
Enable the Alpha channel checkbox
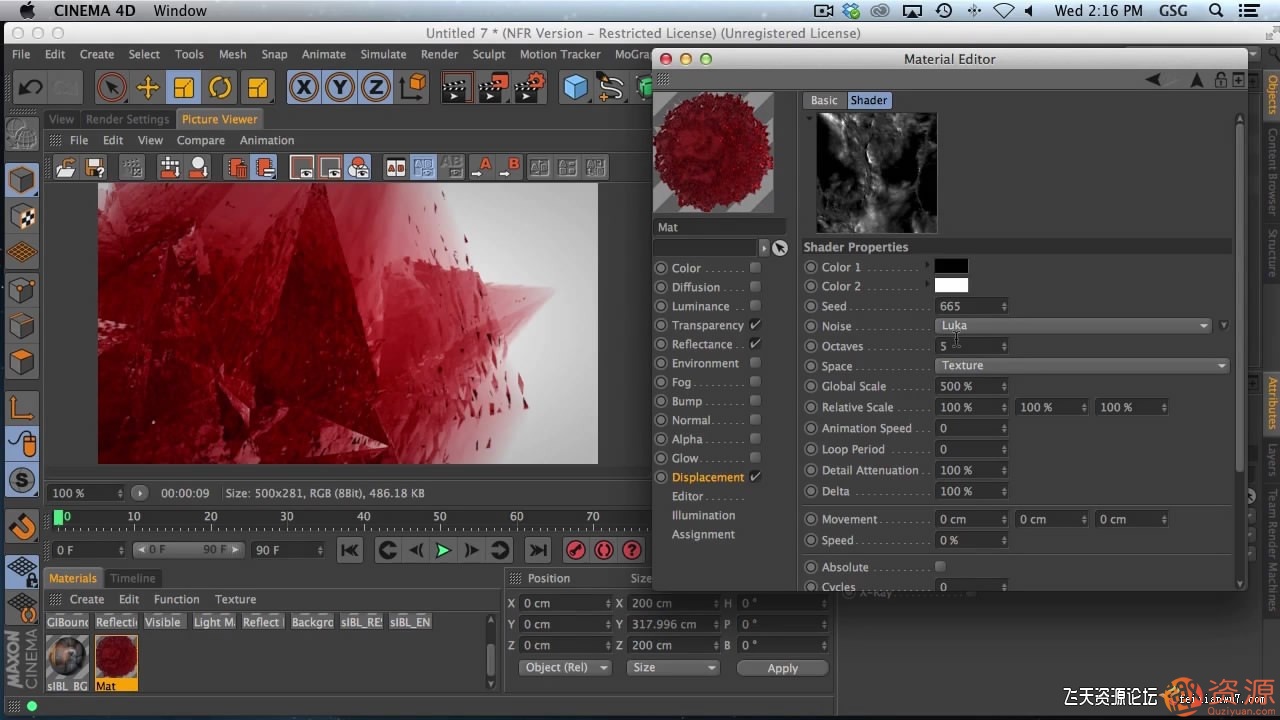(755, 439)
